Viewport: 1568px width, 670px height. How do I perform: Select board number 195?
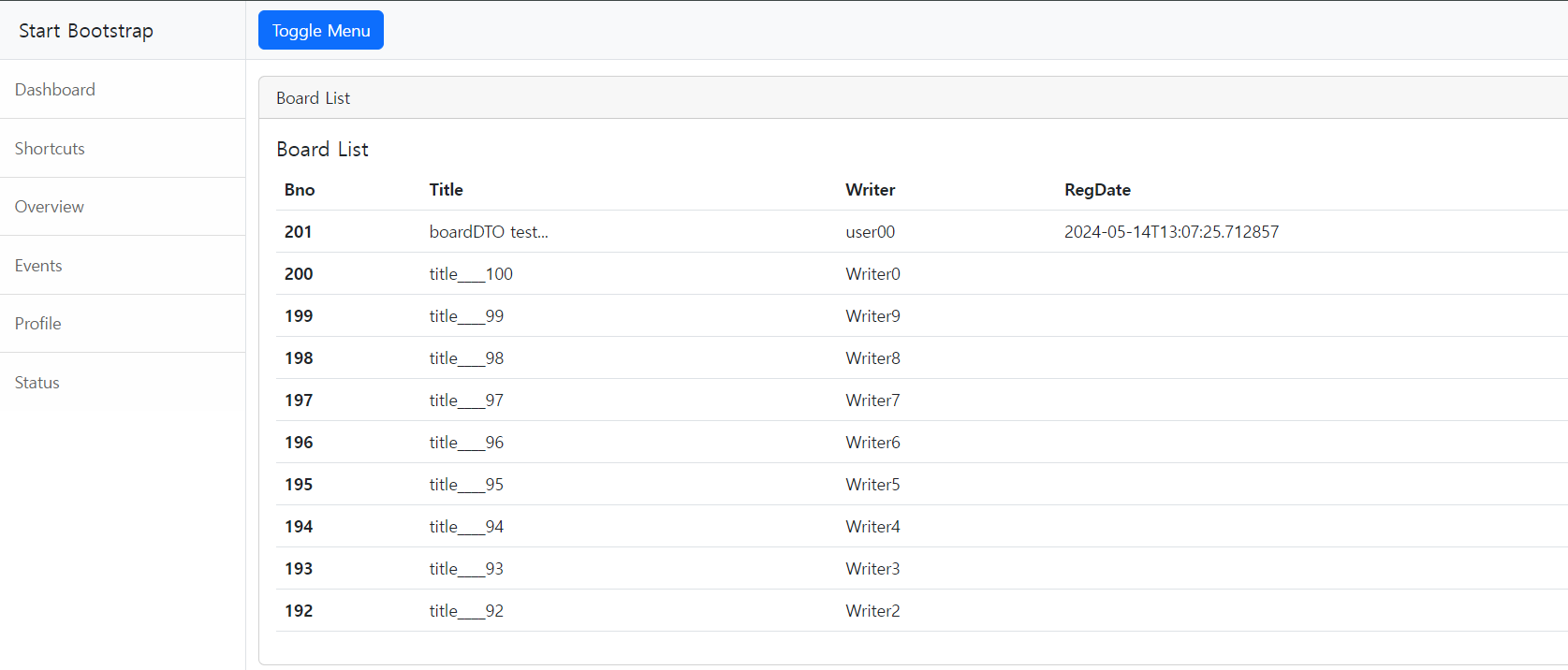pos(299,485)
